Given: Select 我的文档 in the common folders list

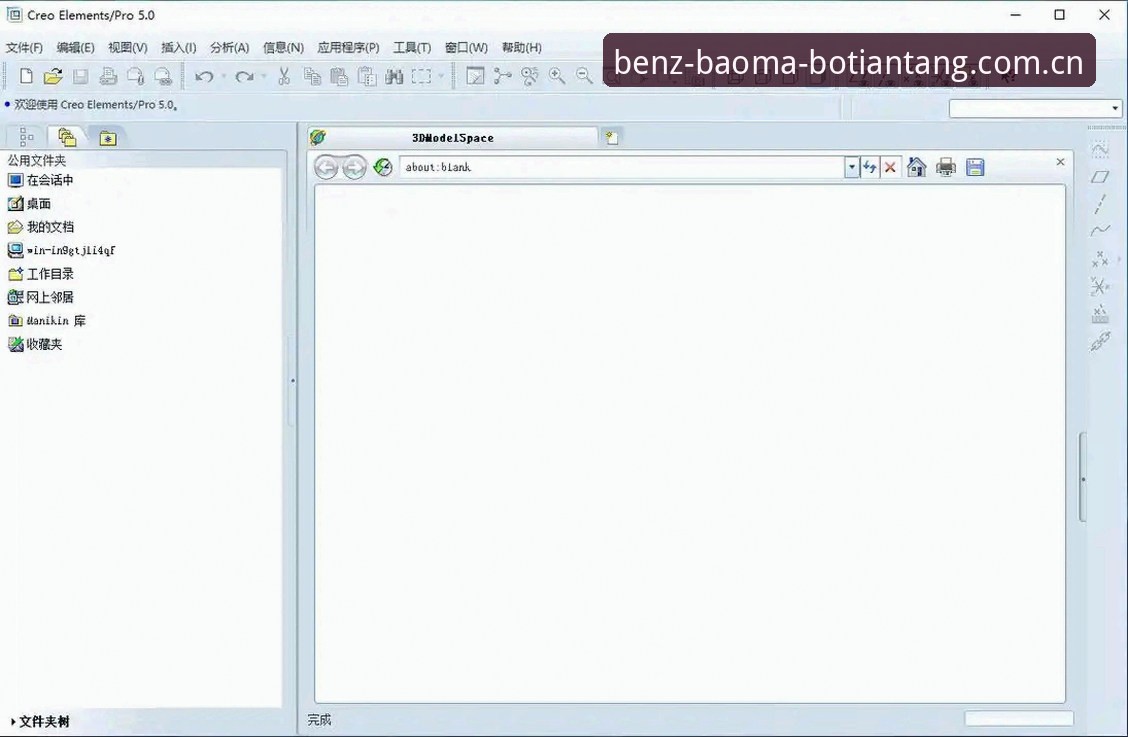Looking at the screenshot, I should [x=40, y=227].
